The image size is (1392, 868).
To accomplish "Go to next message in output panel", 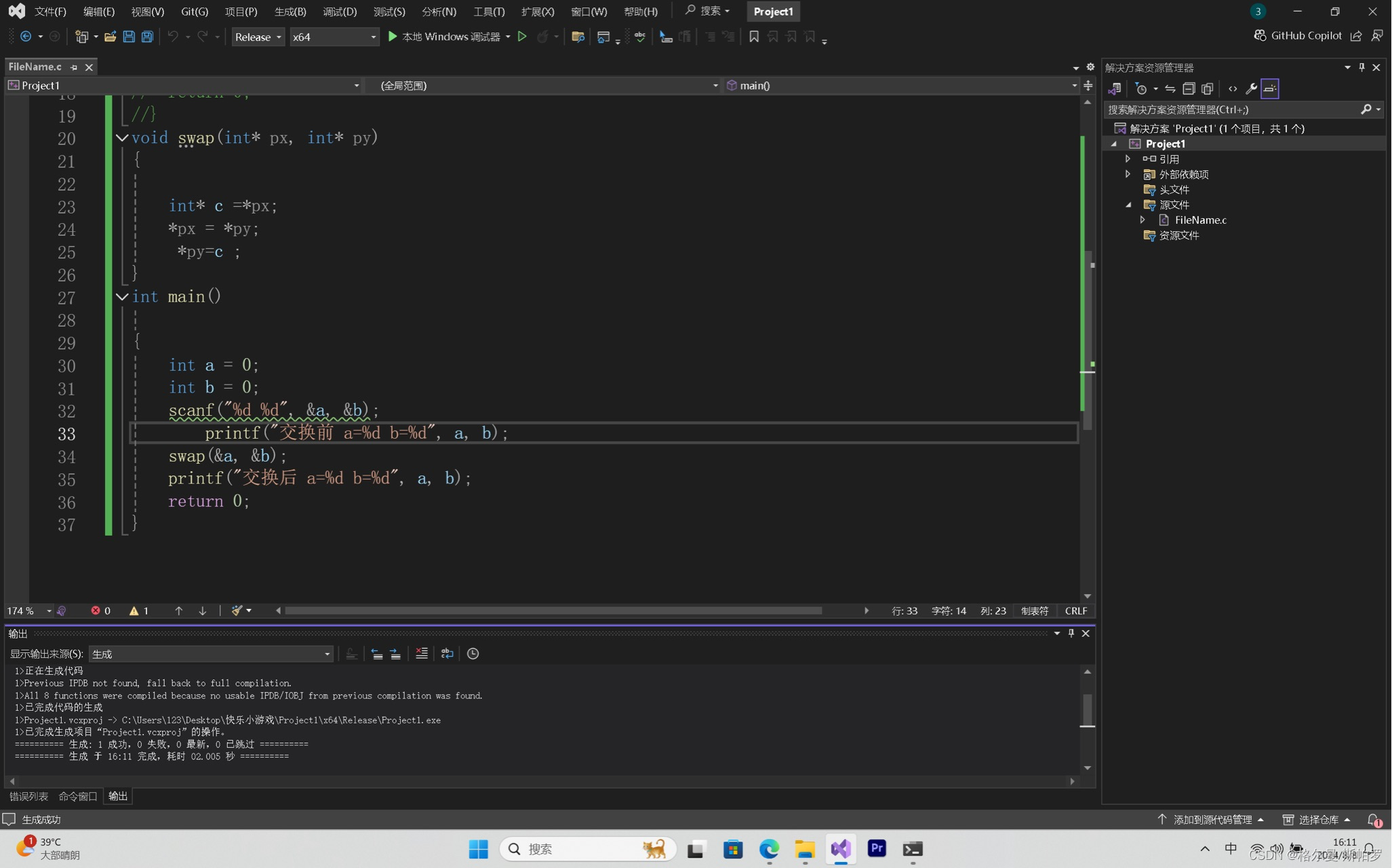I will (x=395, y=653).
